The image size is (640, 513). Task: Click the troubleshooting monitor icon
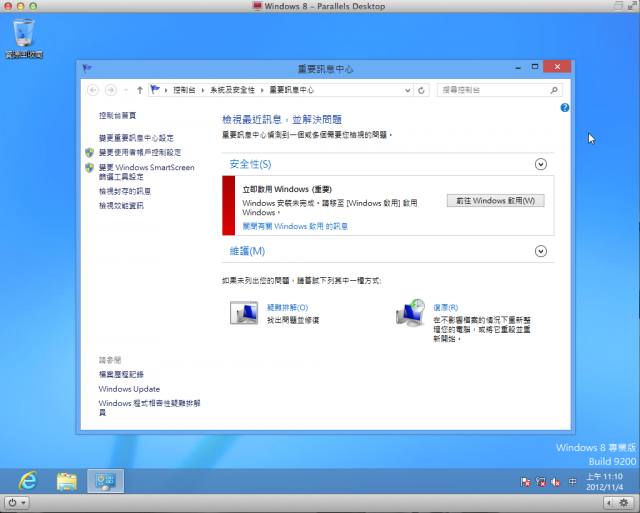point(244,313)
